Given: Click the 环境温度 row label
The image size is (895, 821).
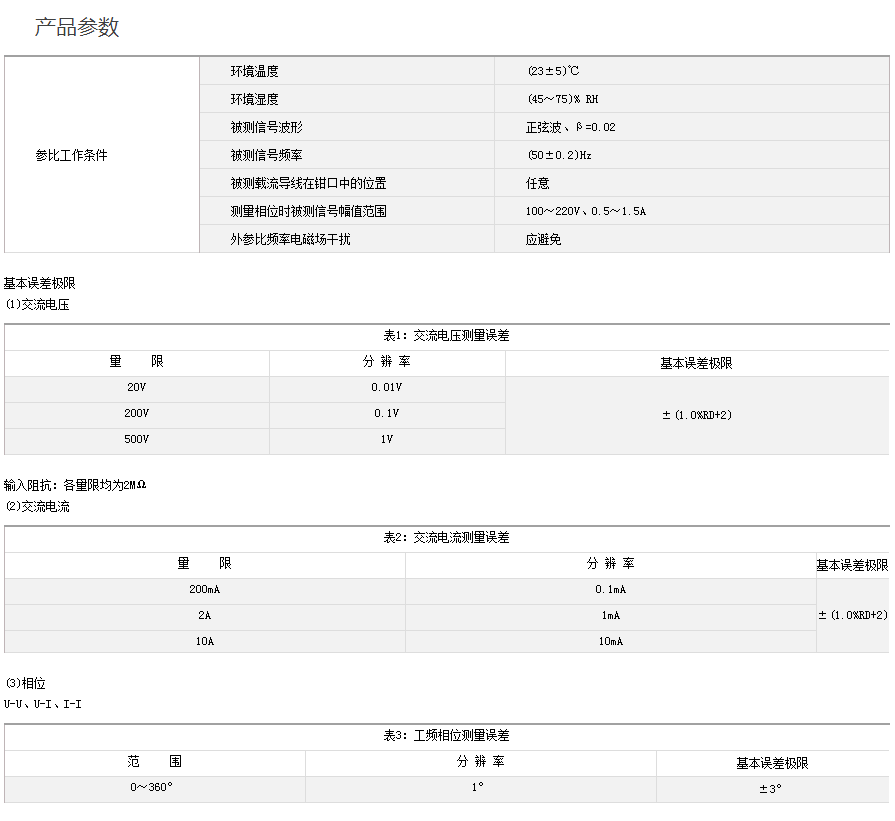Looking at the screenshot, I should pyautogui.click(x=254, y=72).
